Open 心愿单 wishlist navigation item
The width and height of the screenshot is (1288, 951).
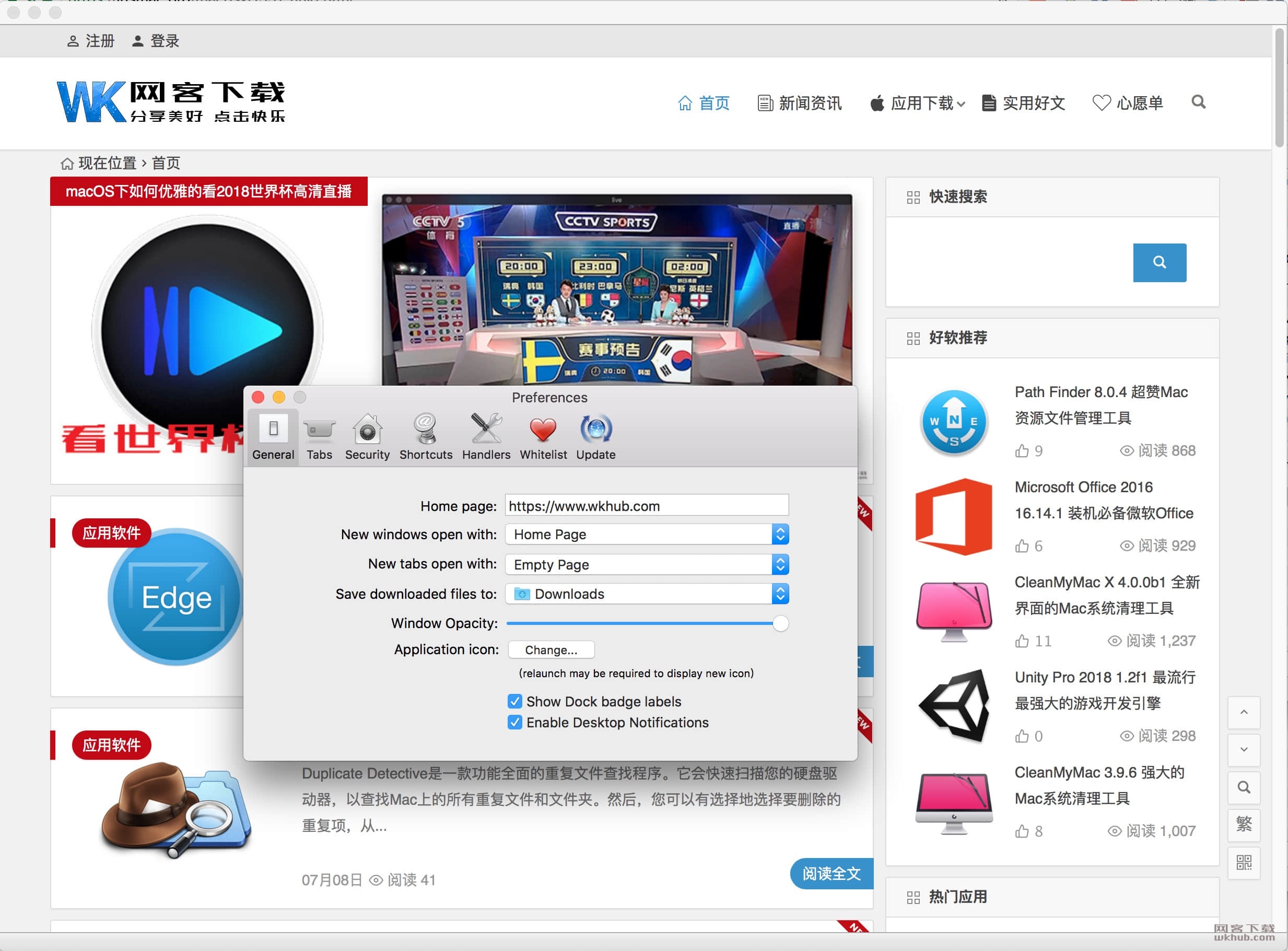tap(1128, 103)
